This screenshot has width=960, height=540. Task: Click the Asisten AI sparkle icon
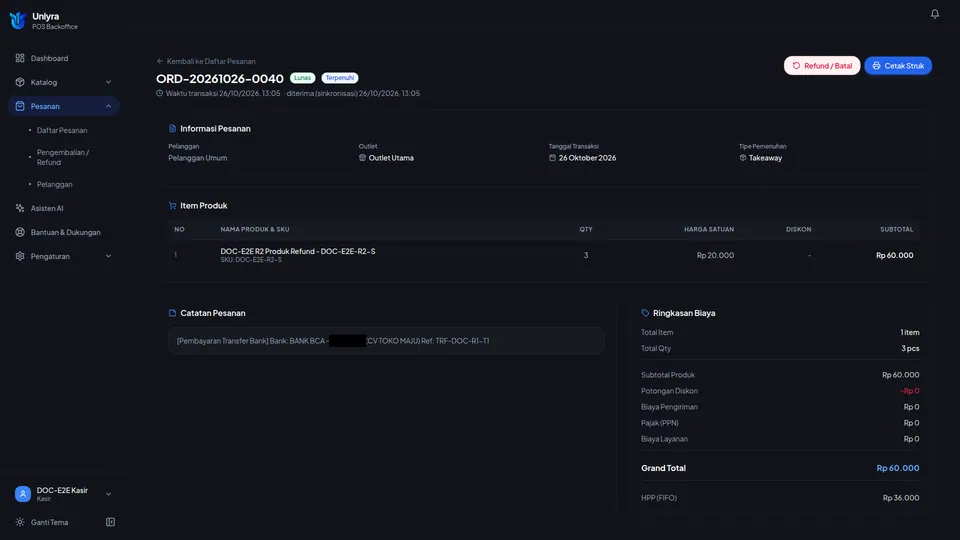20,208
